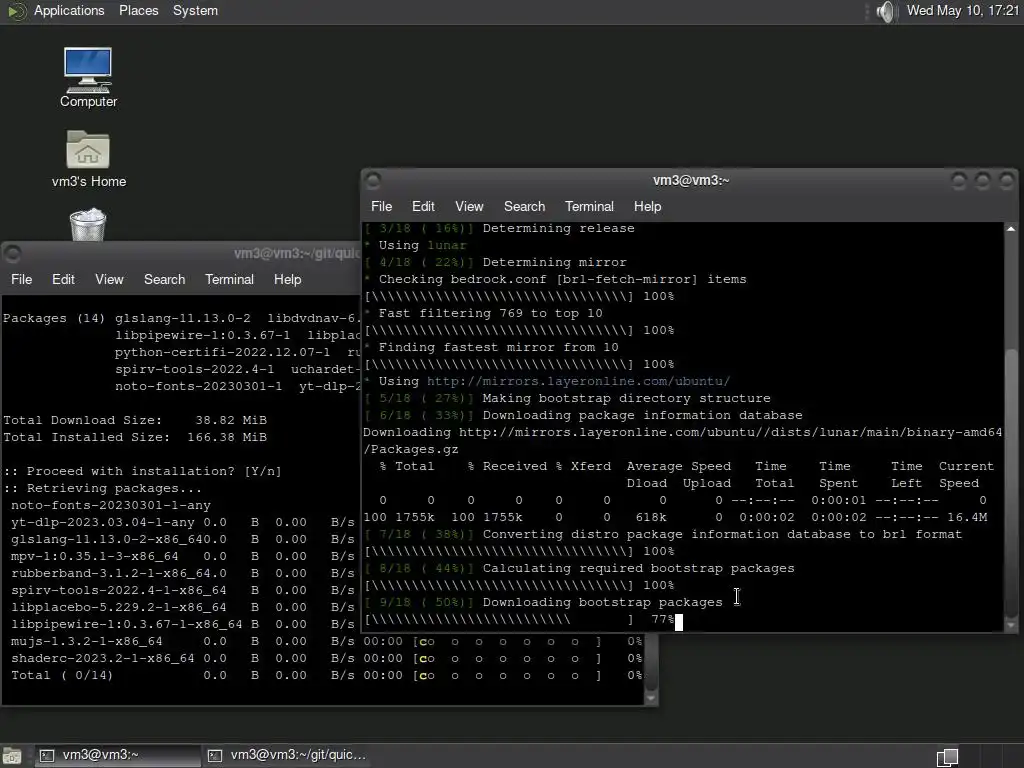
Task: Open Help menu in the git/quic terminal window
Action: pyautogui.click(x=287, y=280)
